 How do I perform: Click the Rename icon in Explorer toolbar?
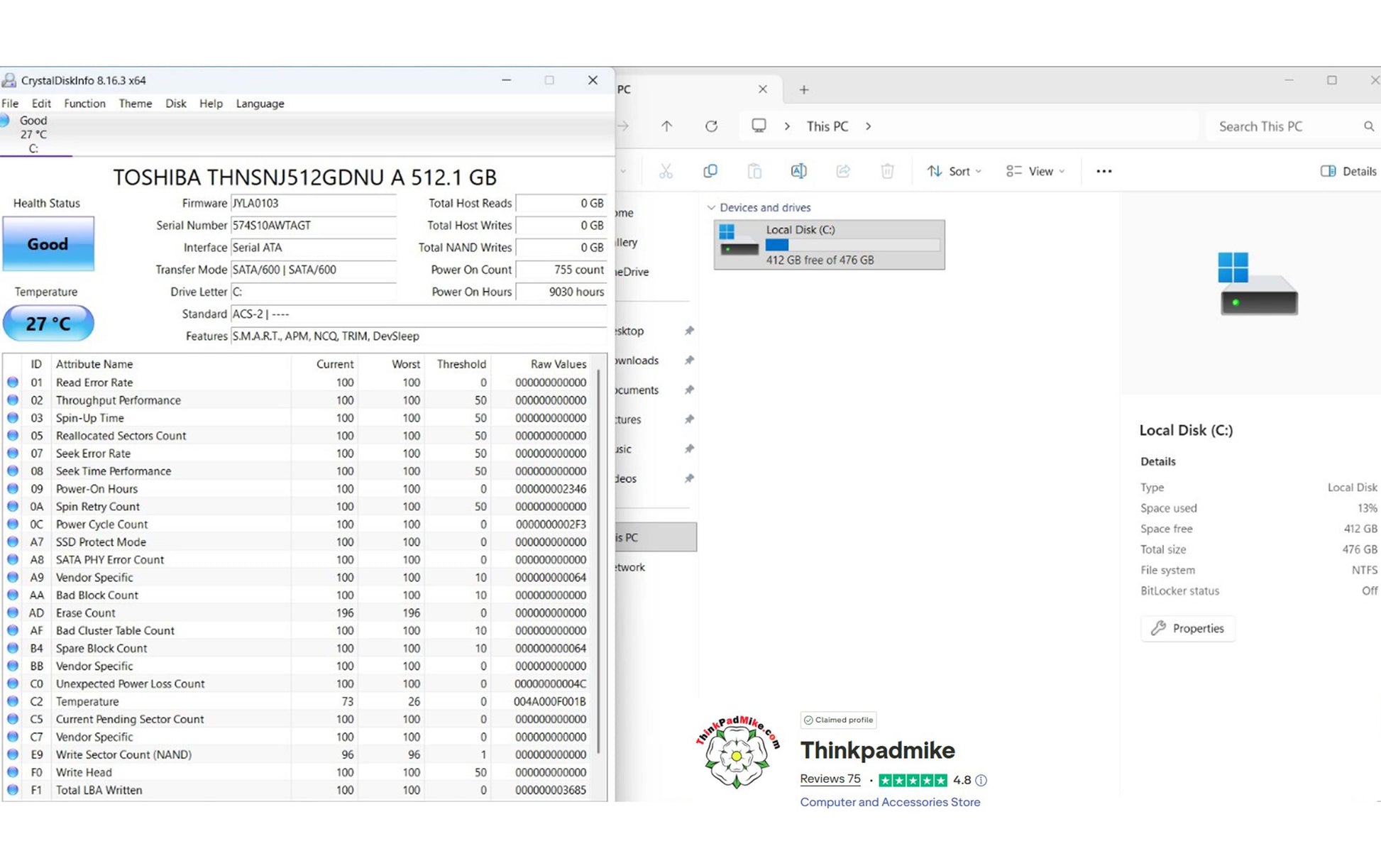pos(798,171)
